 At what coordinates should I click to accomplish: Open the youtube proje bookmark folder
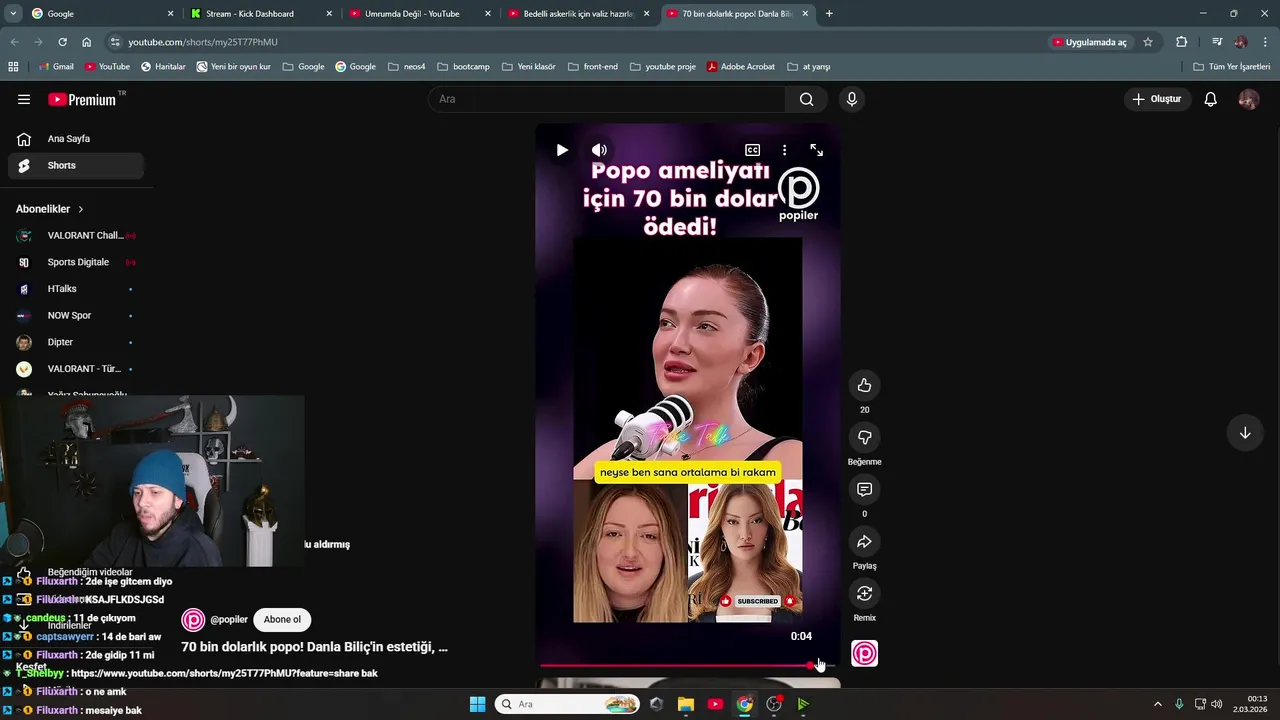click(662, 67)
